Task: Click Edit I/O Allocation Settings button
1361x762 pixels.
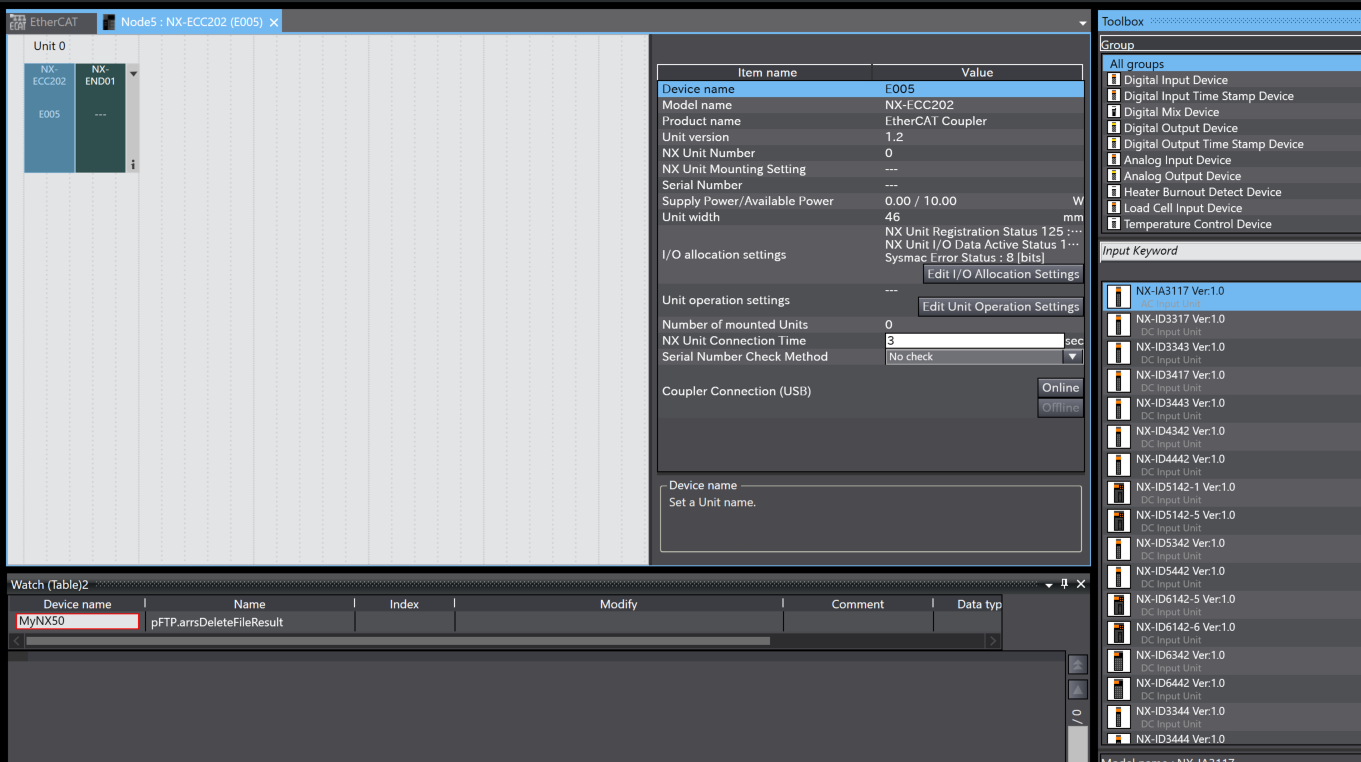Action: pos(1002,274)
